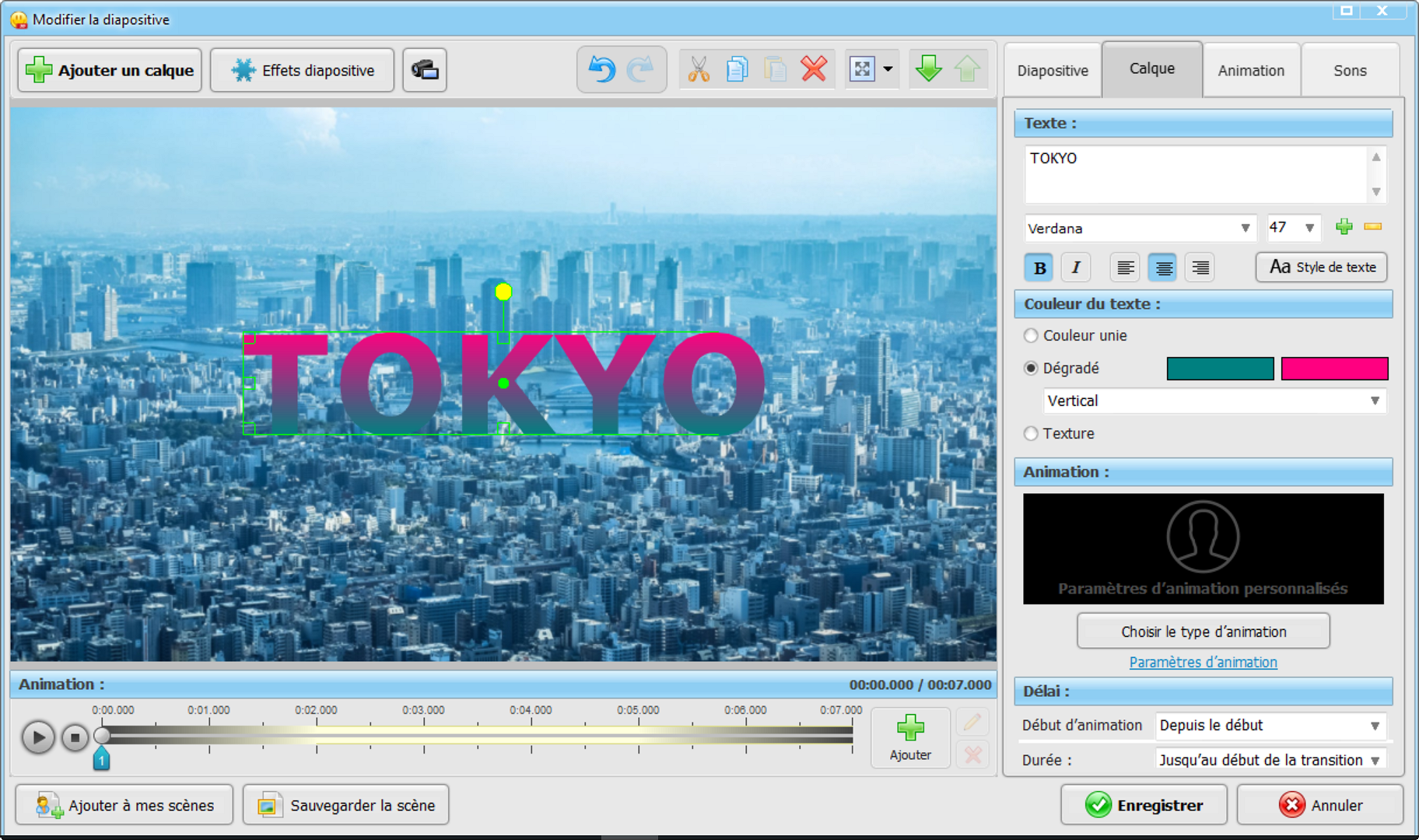
Task: Undo the last action
Action: pos(601,69)
